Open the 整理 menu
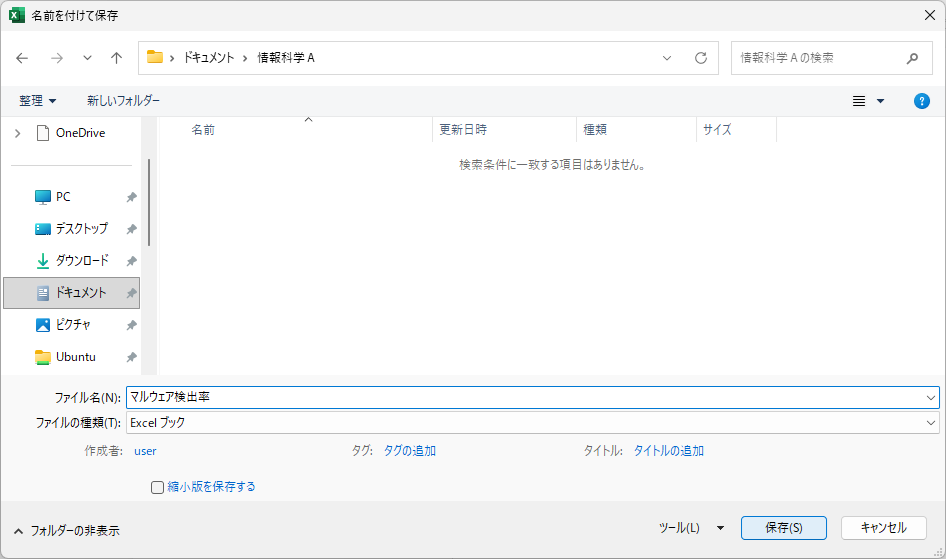946x559 pixels. coord(37,101)
